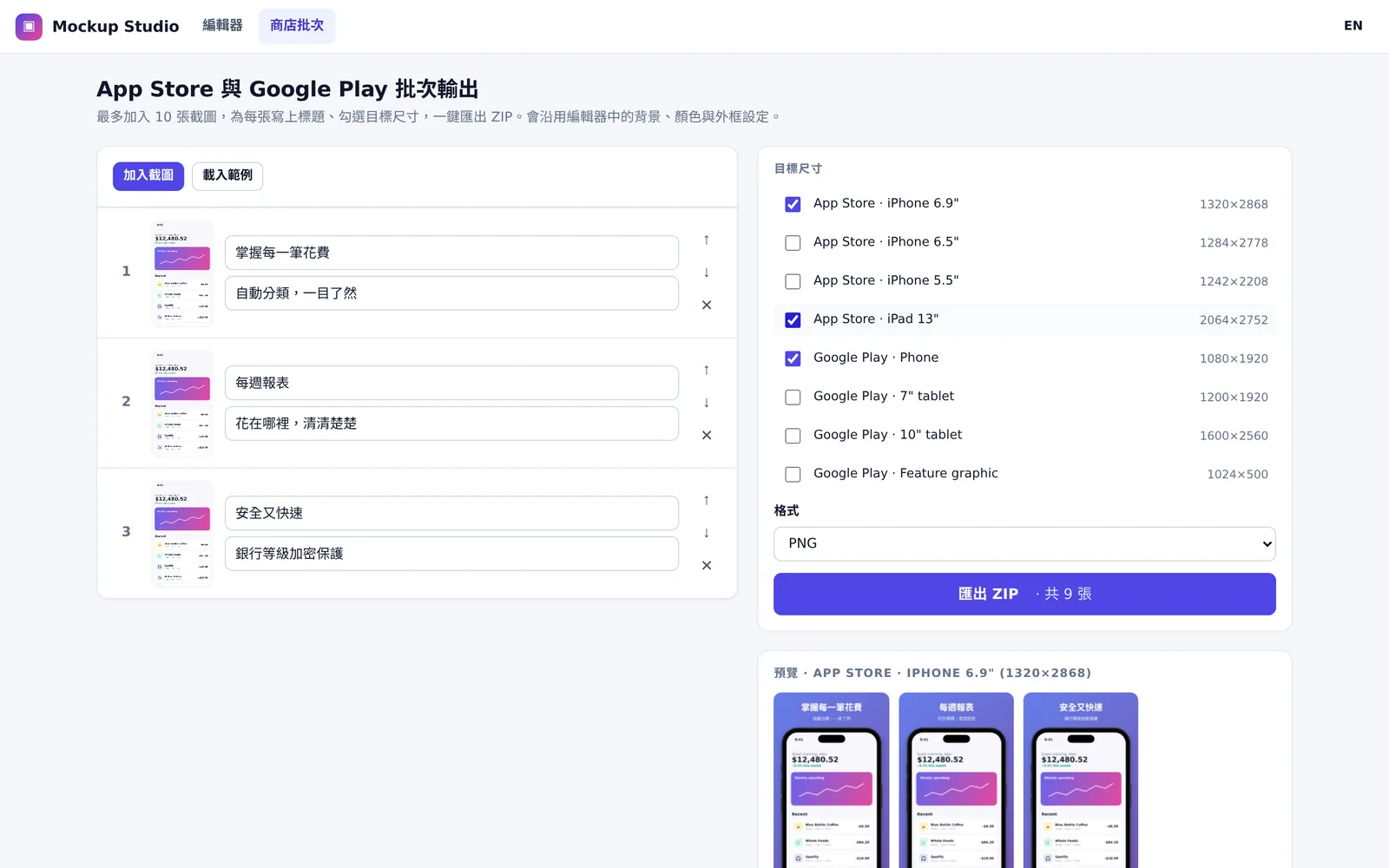The height and width of the screenshot is (868, 1389).
Task: Edit title field 掌握每一筆花費
Action: 451,253
